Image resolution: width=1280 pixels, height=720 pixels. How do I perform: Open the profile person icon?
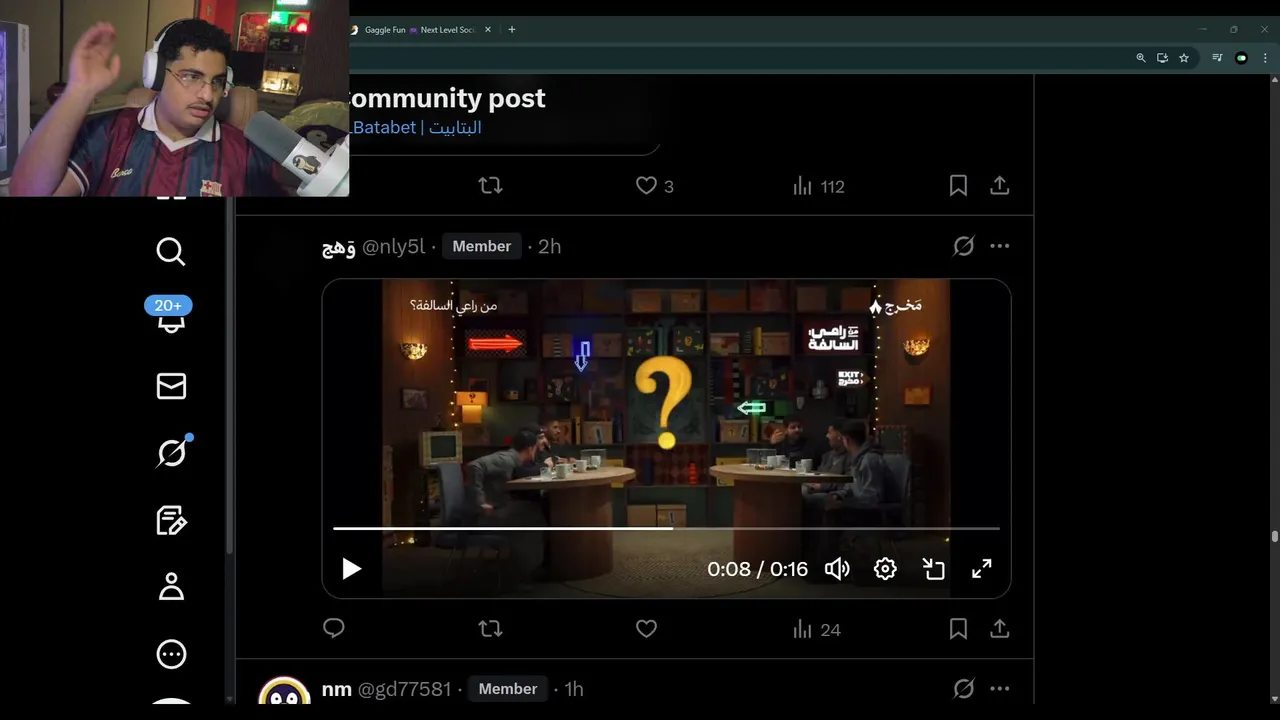click(171, 586)
